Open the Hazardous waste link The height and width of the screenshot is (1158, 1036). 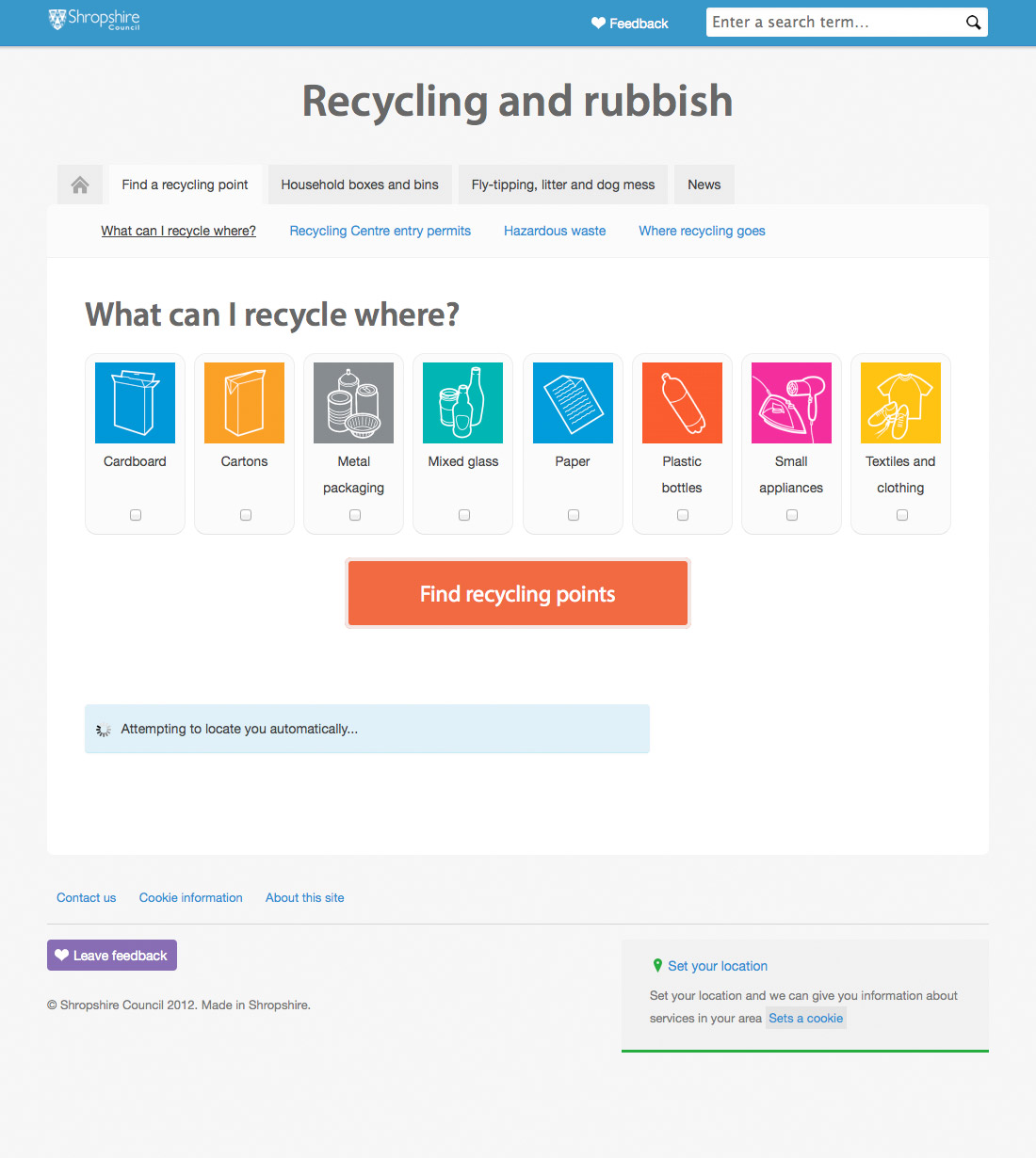pyautogui.click(x=555, y=231)
